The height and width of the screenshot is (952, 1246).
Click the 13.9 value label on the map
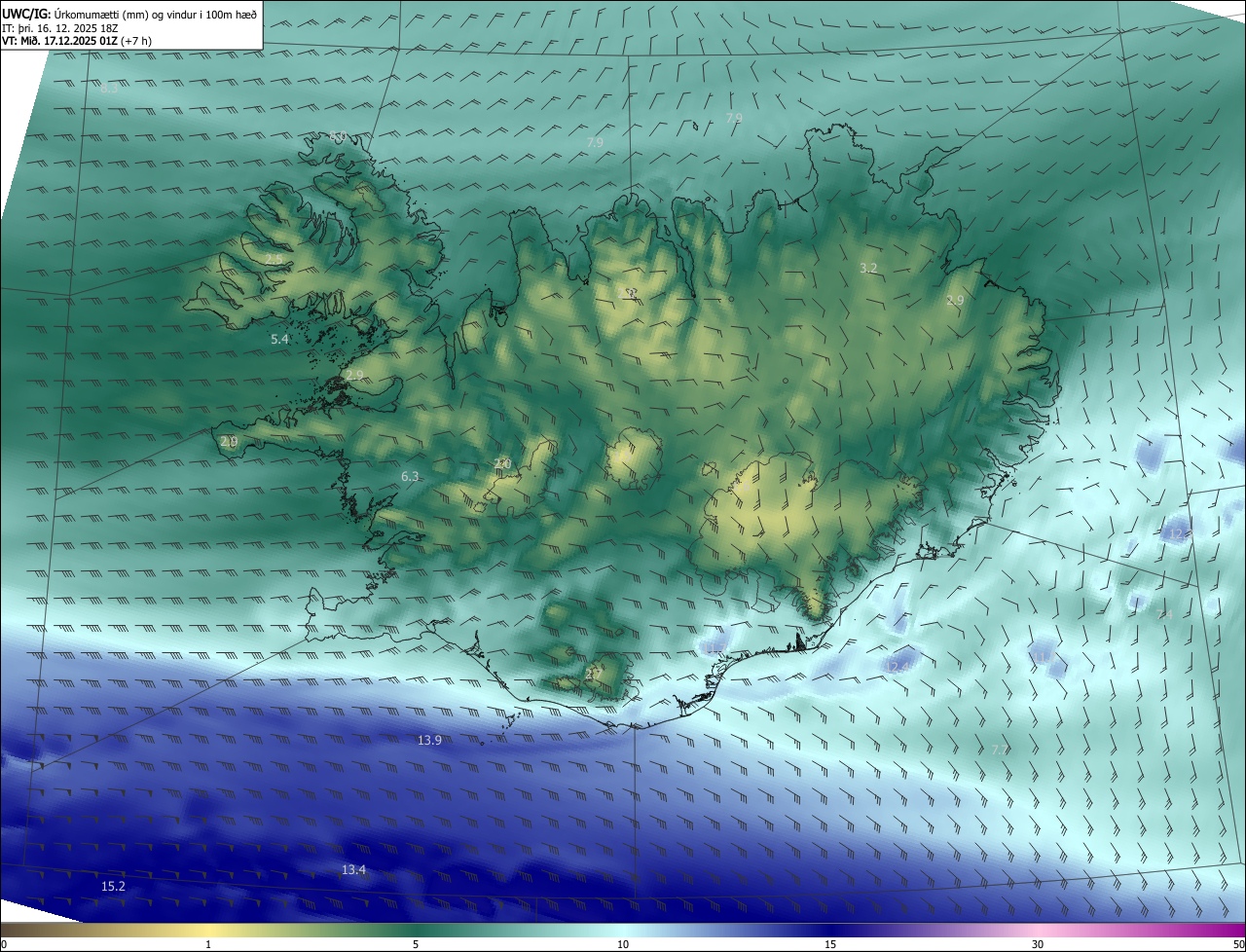click(x=429, y=740)
